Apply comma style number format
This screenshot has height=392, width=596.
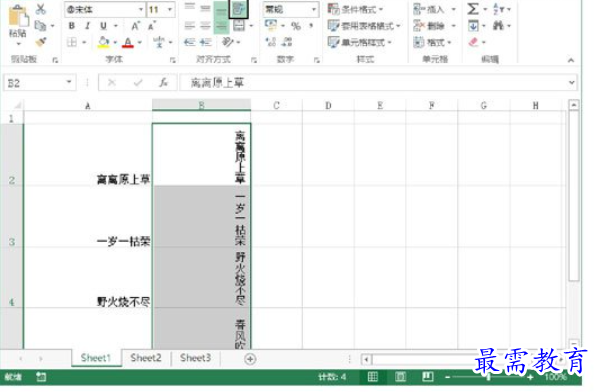pyautogui.click(x=311, y=26)
